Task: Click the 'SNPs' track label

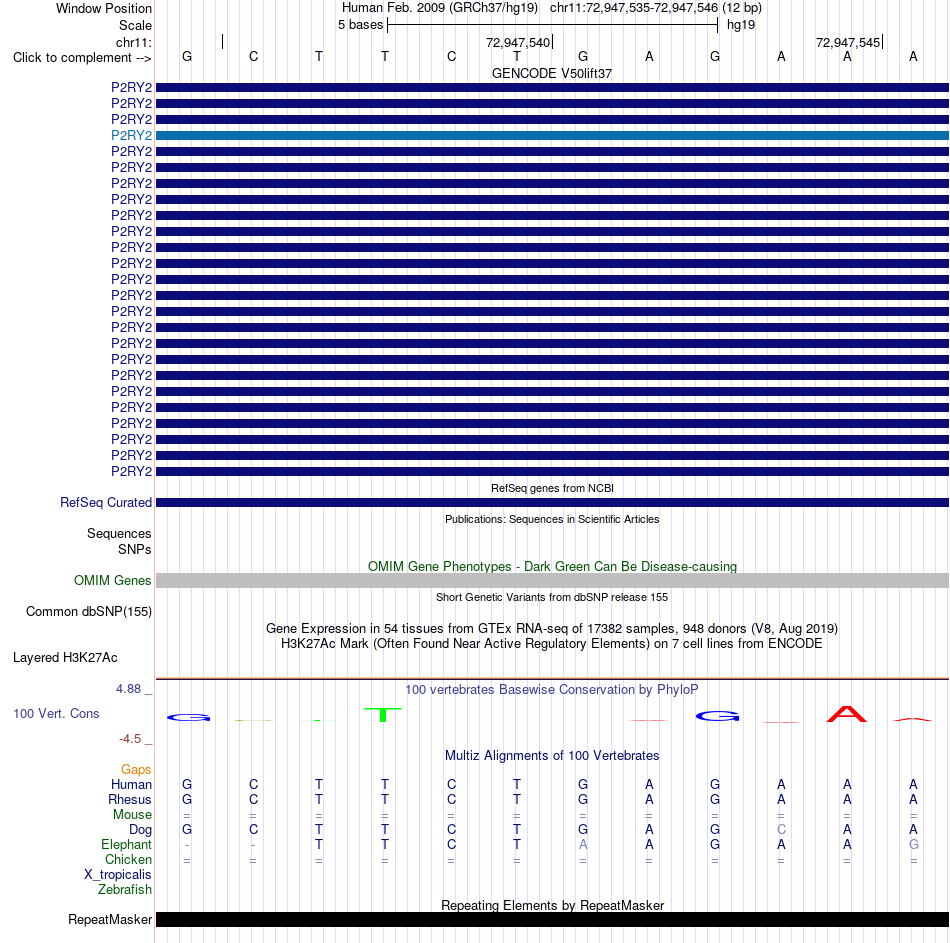Action: pyautogui.click(x=135, y=549)
